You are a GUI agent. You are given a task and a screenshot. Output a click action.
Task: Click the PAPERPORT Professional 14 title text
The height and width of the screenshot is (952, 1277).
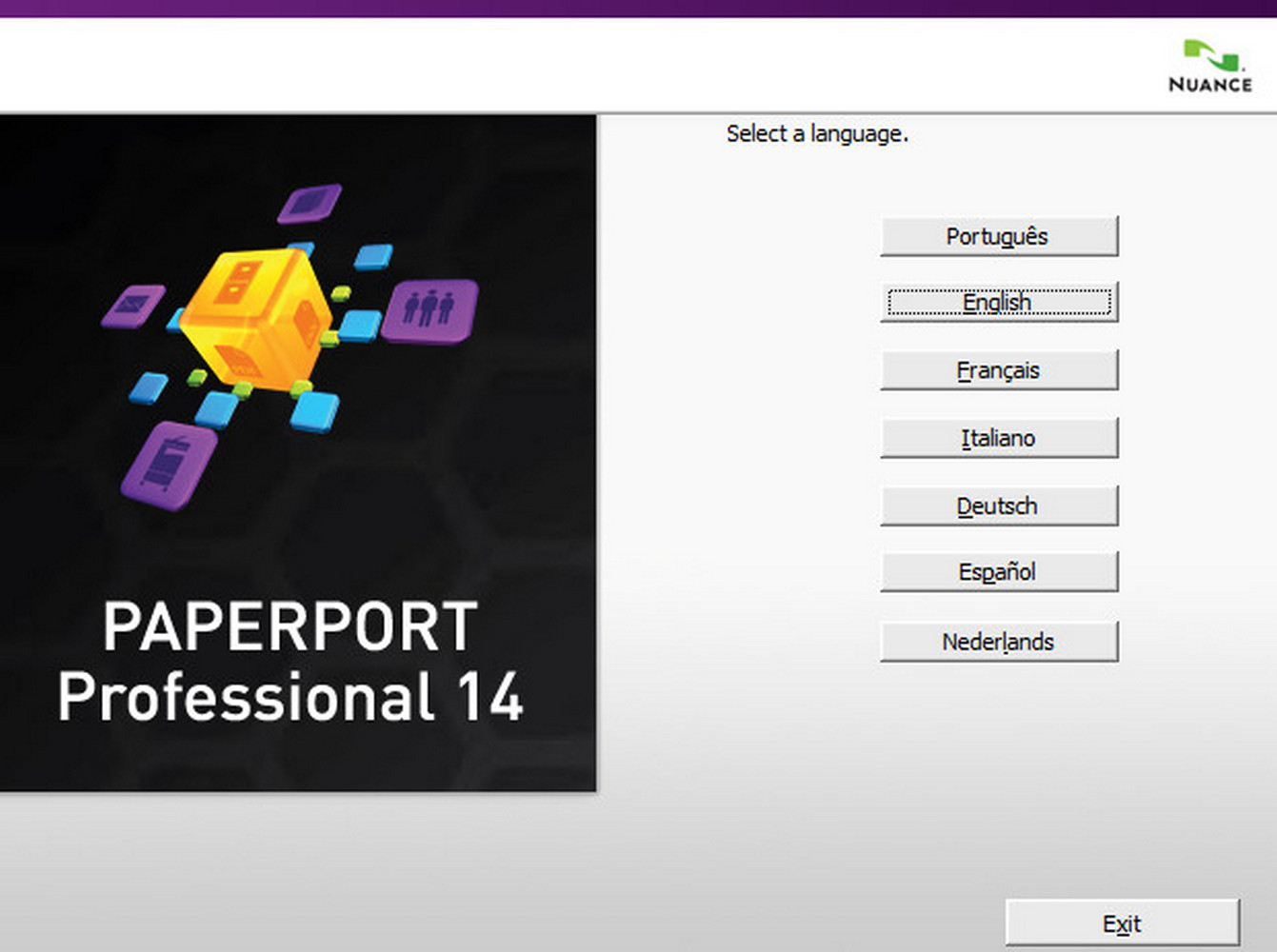(x=290, y=662)
